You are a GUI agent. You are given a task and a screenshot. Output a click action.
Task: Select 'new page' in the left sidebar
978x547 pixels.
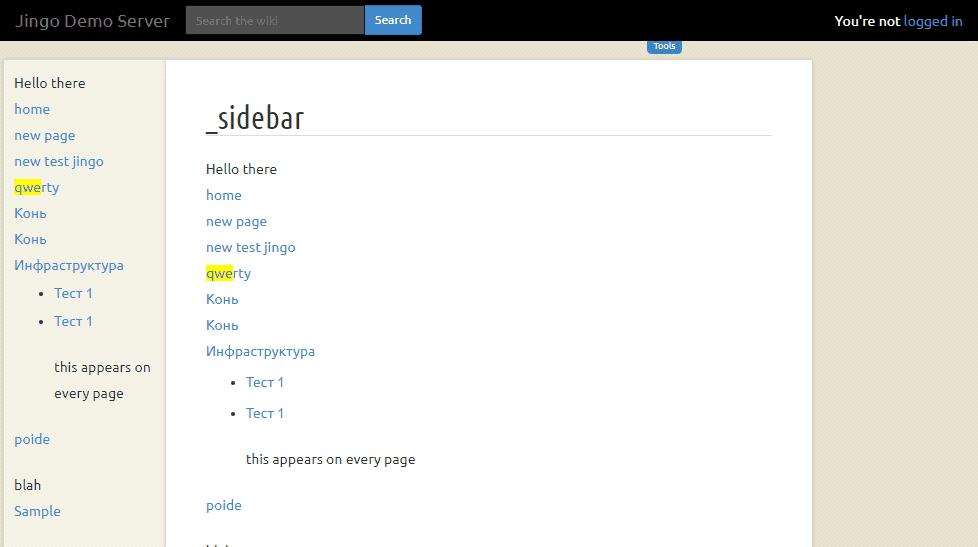tap(44, 135)
